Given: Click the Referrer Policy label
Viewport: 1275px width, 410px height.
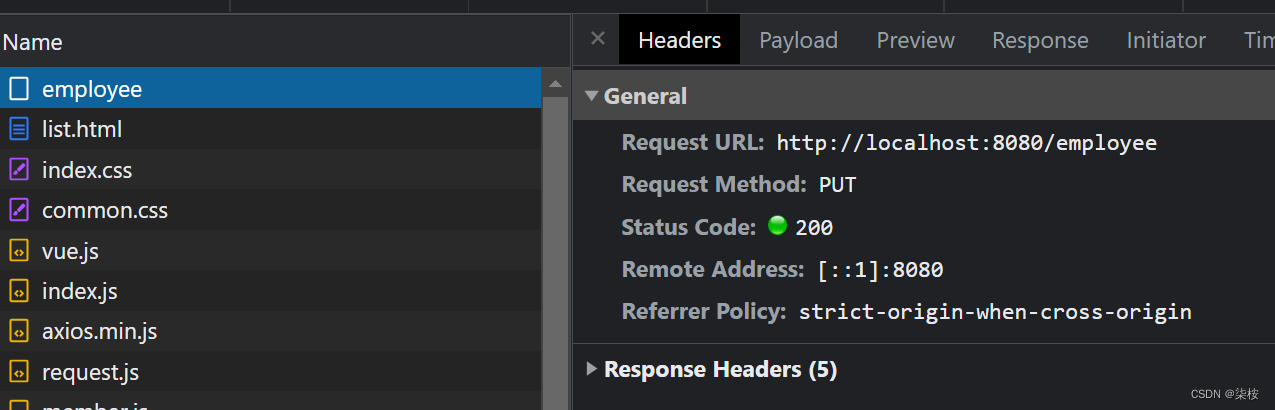Looking at the screenshot, I should tap(704, 311).
